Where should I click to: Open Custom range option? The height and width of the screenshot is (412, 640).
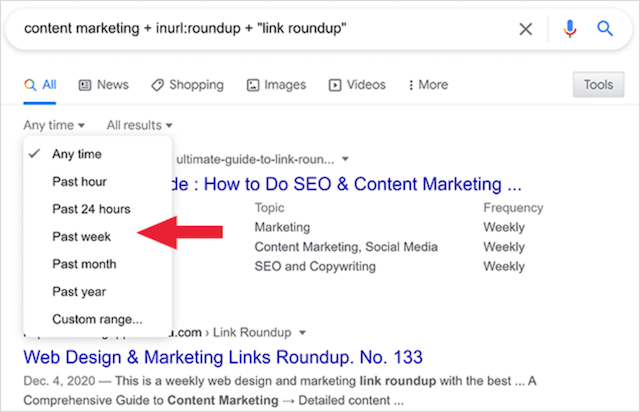click(x=97, y=319)
